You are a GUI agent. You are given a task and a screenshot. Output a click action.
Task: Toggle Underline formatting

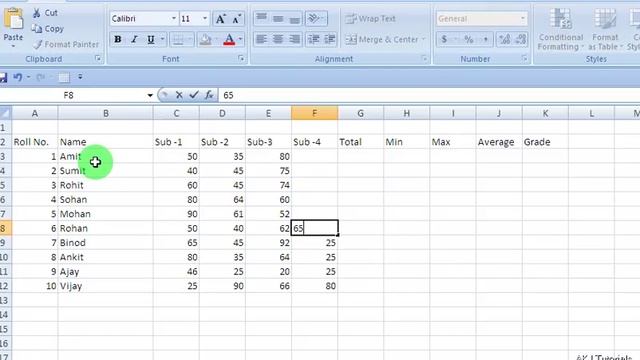[x=151, y=40]
